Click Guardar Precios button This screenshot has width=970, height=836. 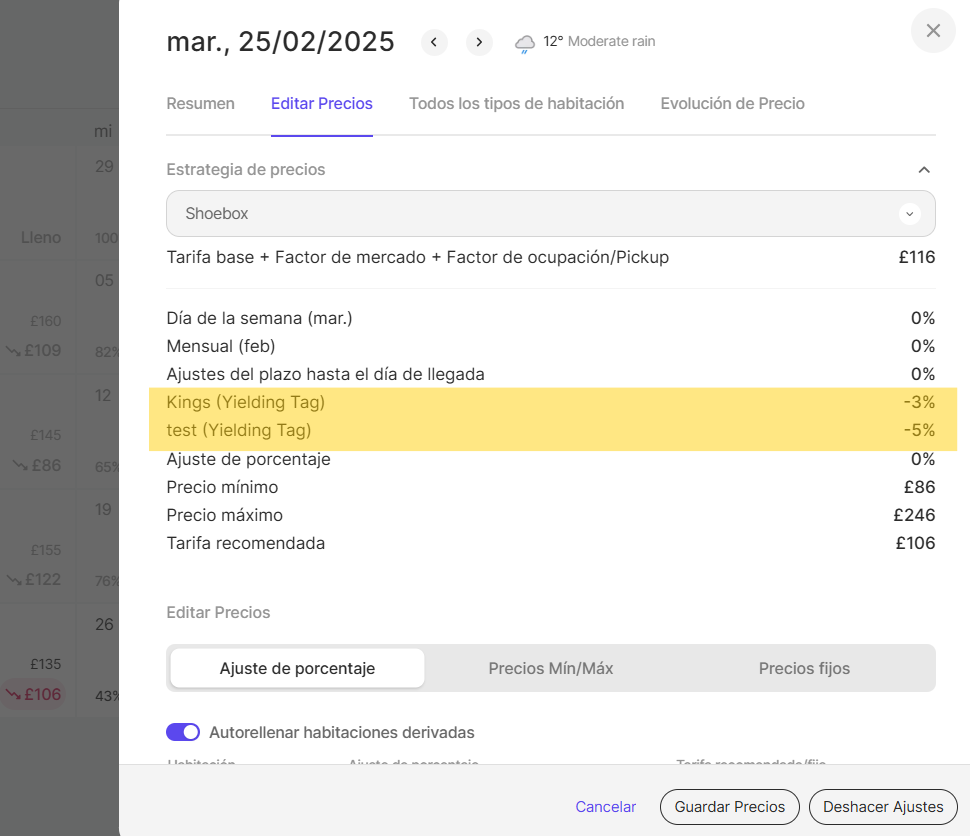pos(729,807)
